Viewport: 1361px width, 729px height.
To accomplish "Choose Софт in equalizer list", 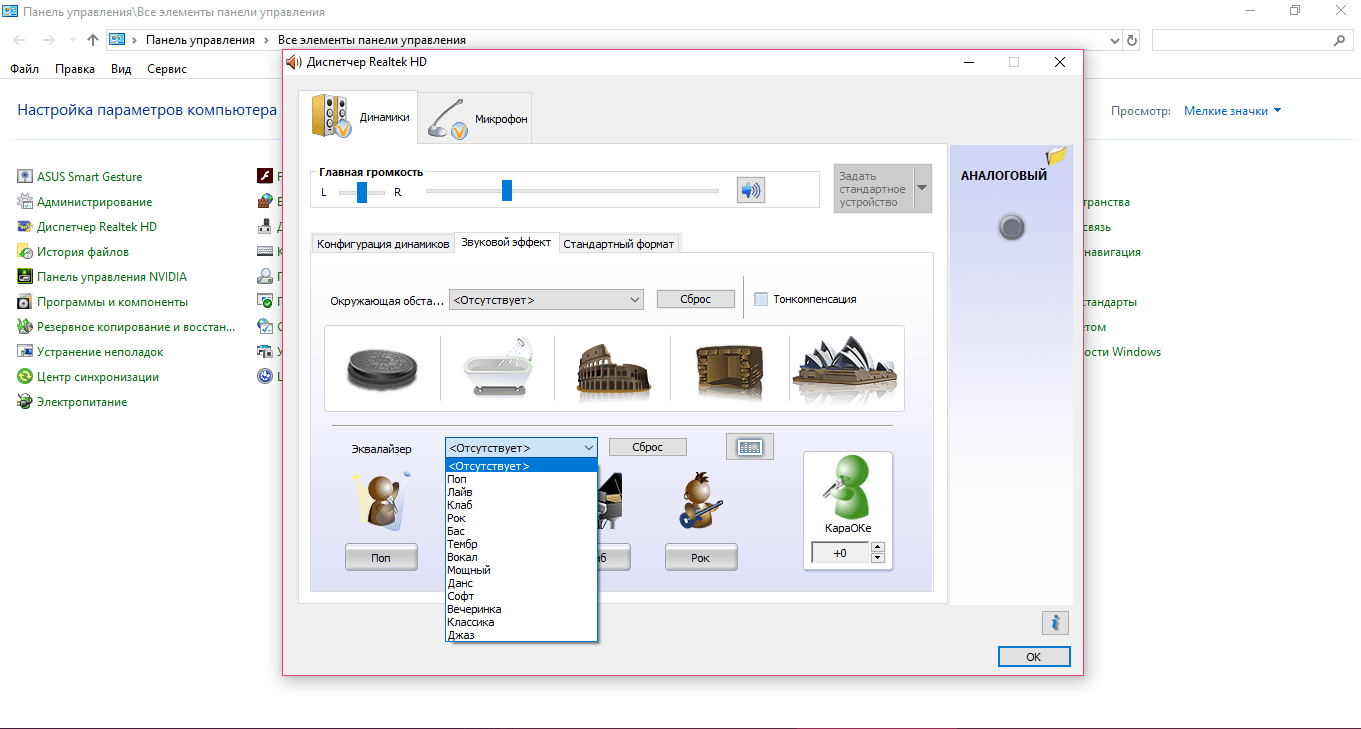I will (521, 596).
